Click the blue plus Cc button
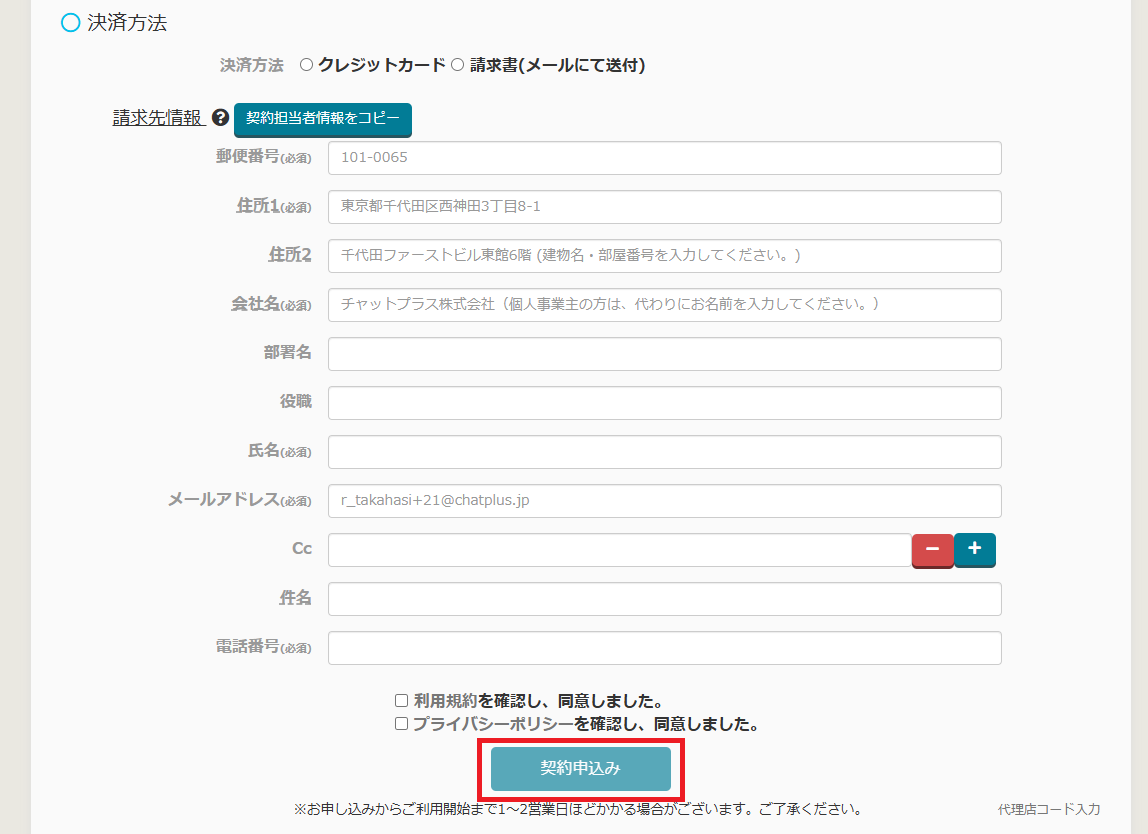The width and height of the screenshot is (1148, 834). point(975,549)
